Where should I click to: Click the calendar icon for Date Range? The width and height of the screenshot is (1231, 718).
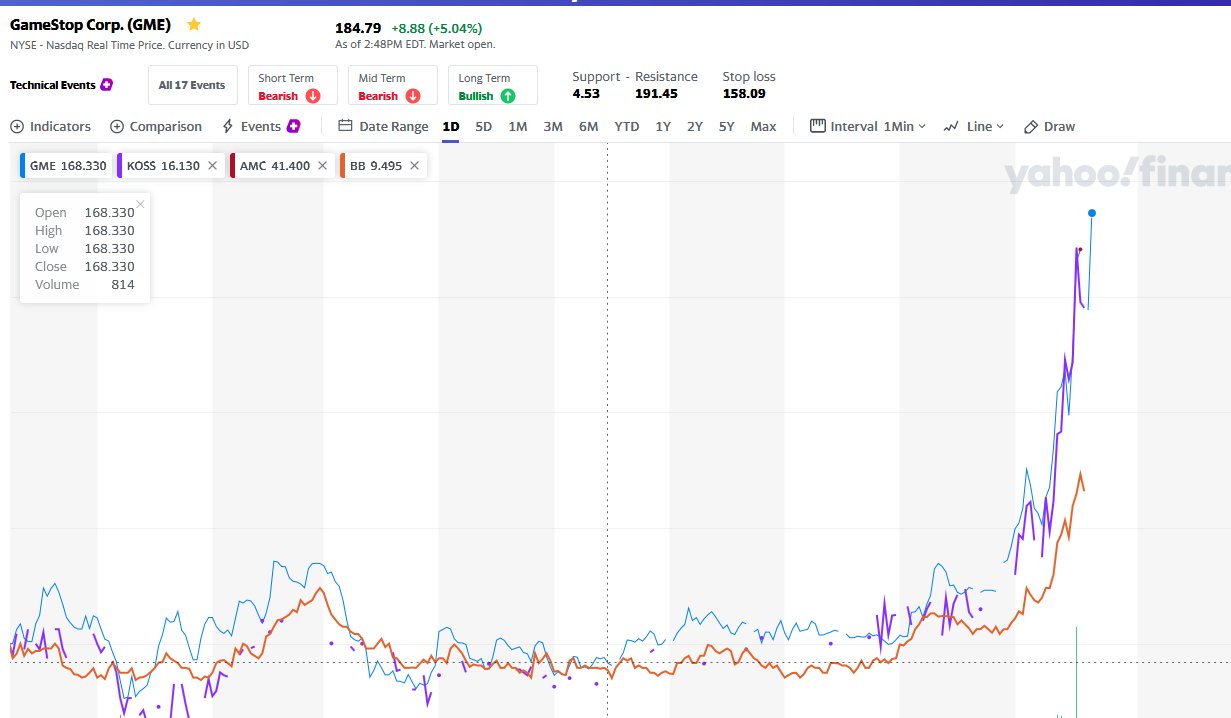(346, 126)
